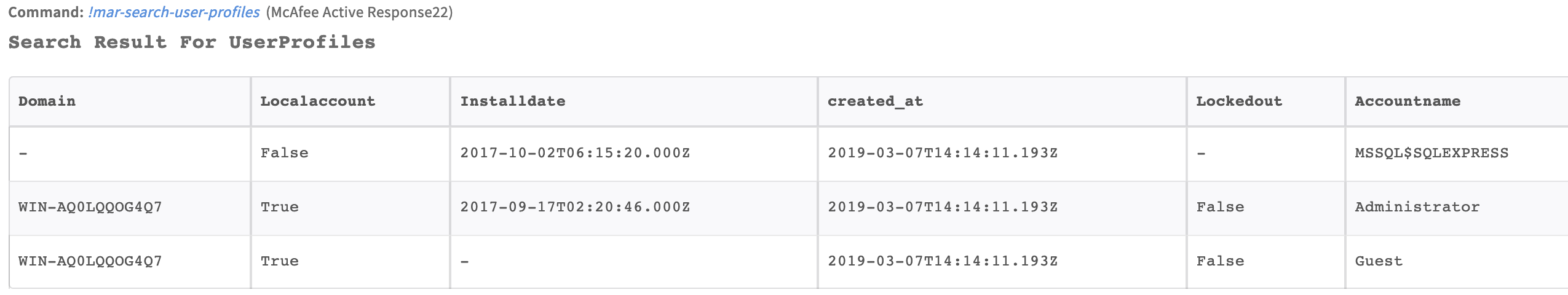Image resolution: width=1568 pixels, height=295 pixels.
Task: Select the MSSQL$SQLEXPRESS account name cell
Action: tap(1431, 153)
